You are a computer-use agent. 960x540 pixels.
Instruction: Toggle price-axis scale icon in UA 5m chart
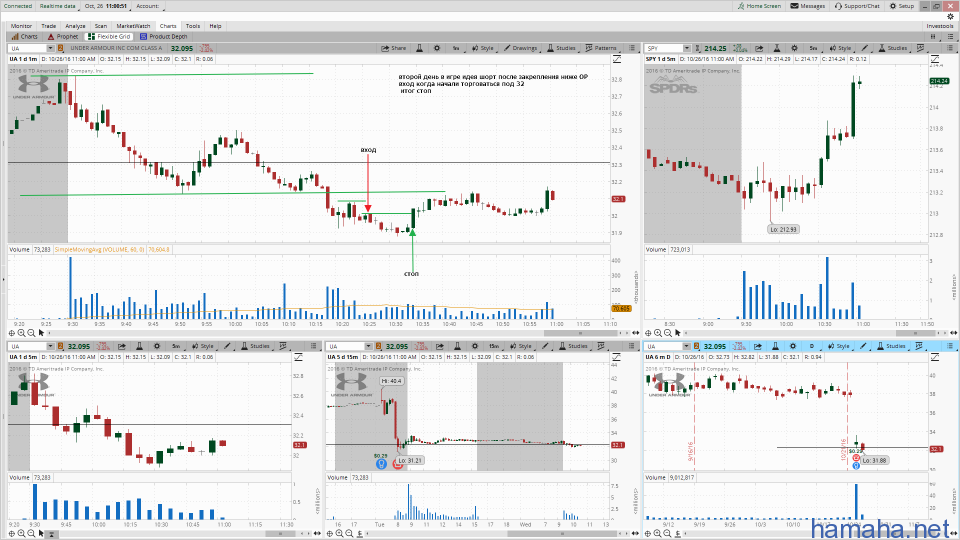[299, 357]
